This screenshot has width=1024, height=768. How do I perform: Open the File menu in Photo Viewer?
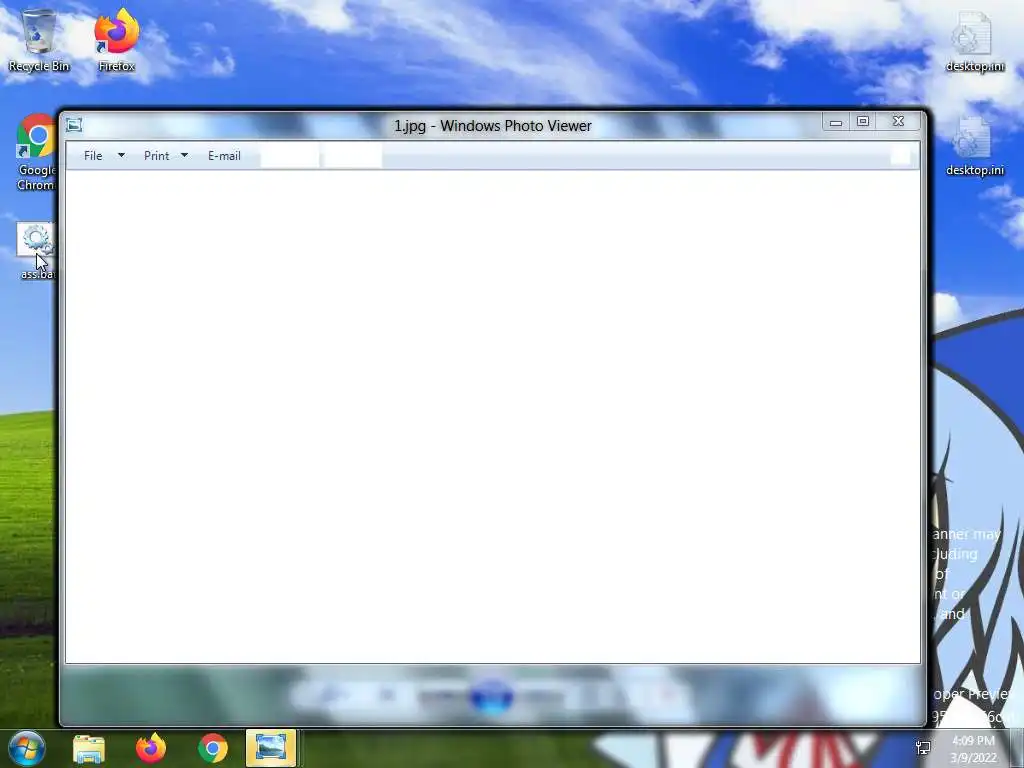(93, 156)
